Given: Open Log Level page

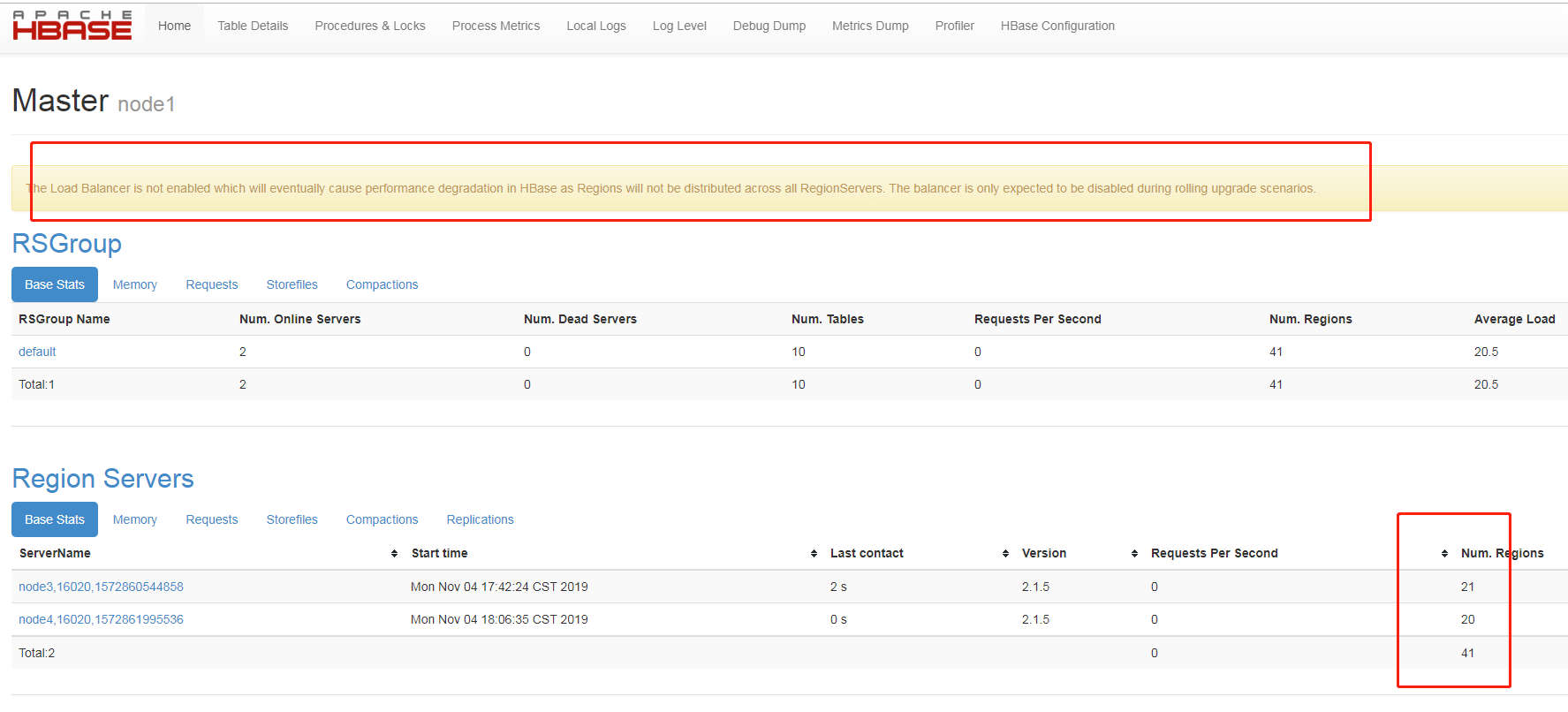Looking at the screenshot, I should (x=679, y=27).
